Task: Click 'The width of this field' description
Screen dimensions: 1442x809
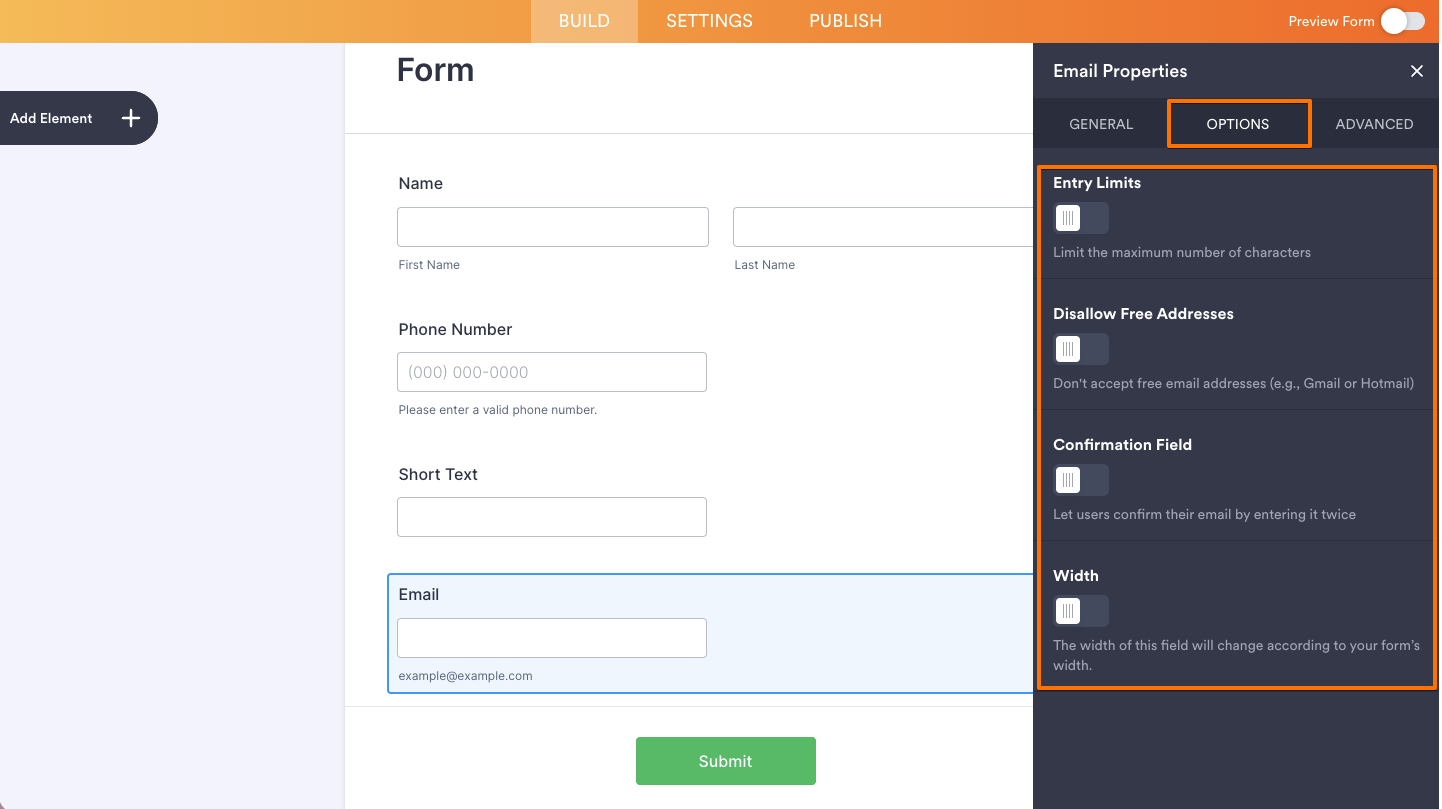Action: pyautogui.click(x=1236, y=655)
